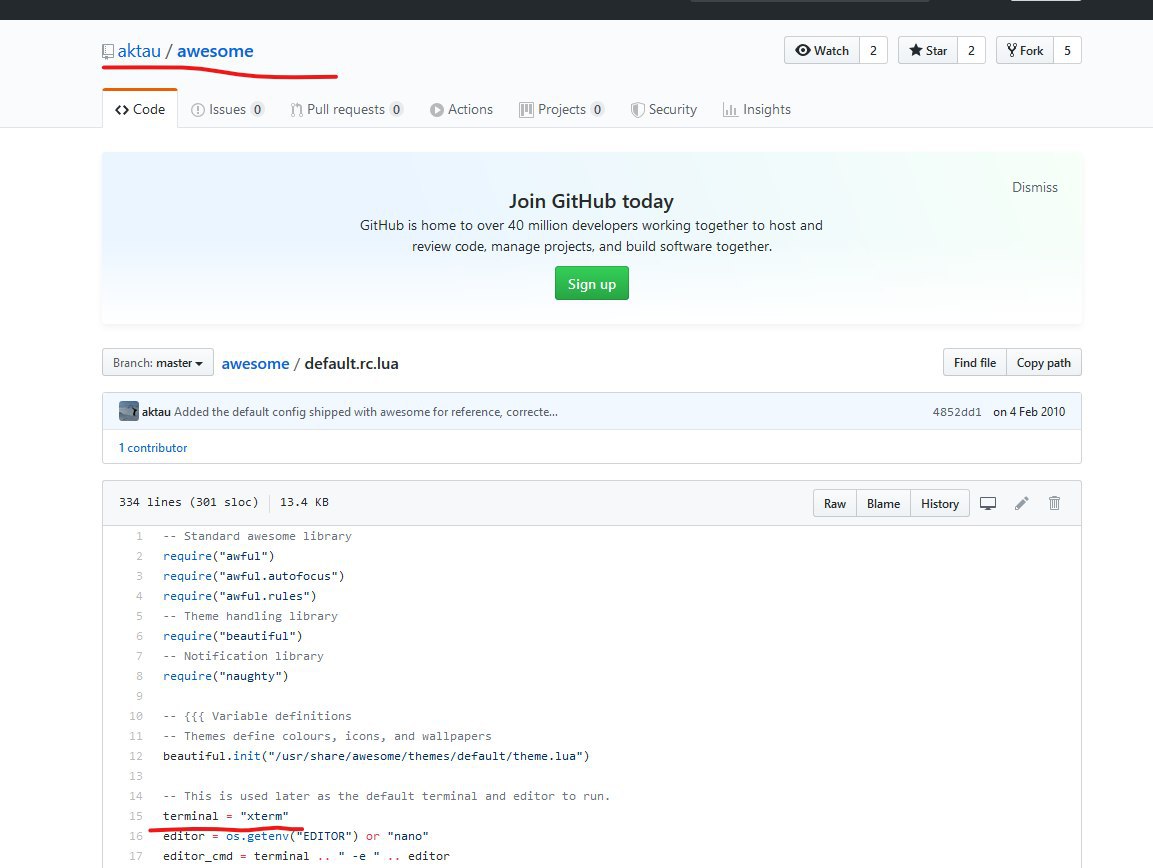The height and width of the screenshot is (868, 1153).
Task: Click the pencil edit file icon
Action: click(1021, 503)
